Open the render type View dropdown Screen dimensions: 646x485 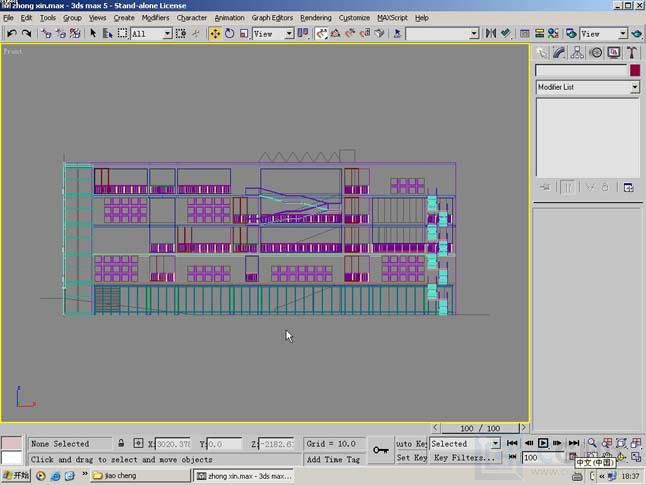point(604,34)
